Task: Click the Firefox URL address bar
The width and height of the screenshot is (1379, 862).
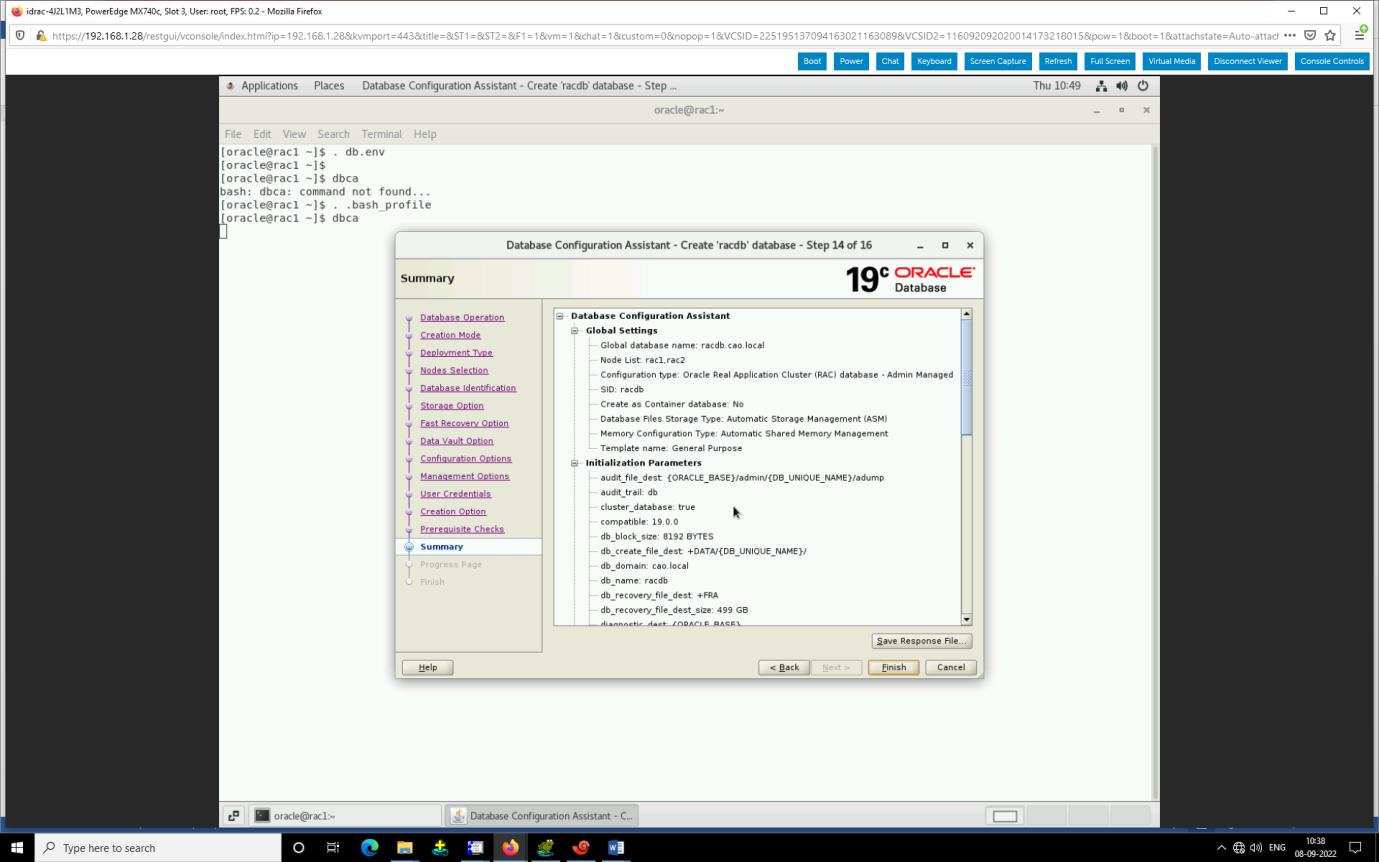Action: (x=664, y=35)
